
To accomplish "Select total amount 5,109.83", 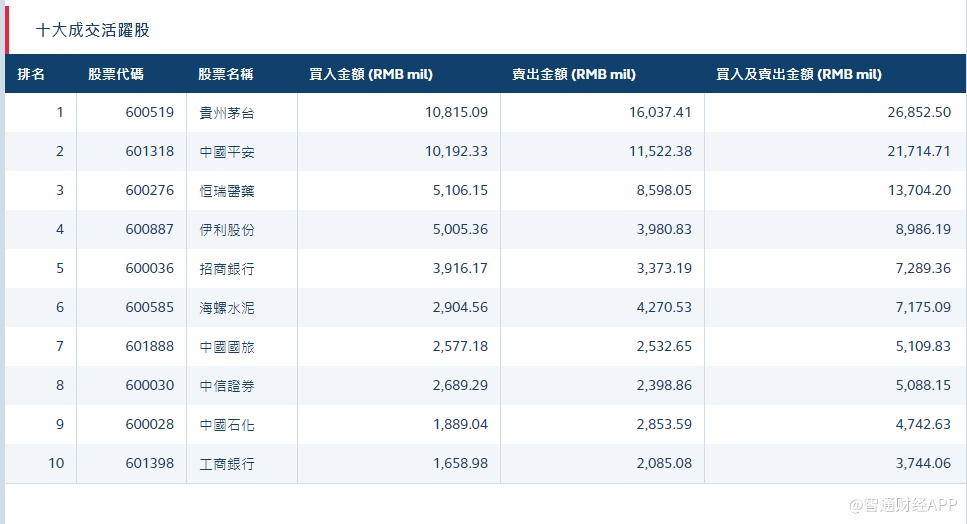I will pos(923,346).
